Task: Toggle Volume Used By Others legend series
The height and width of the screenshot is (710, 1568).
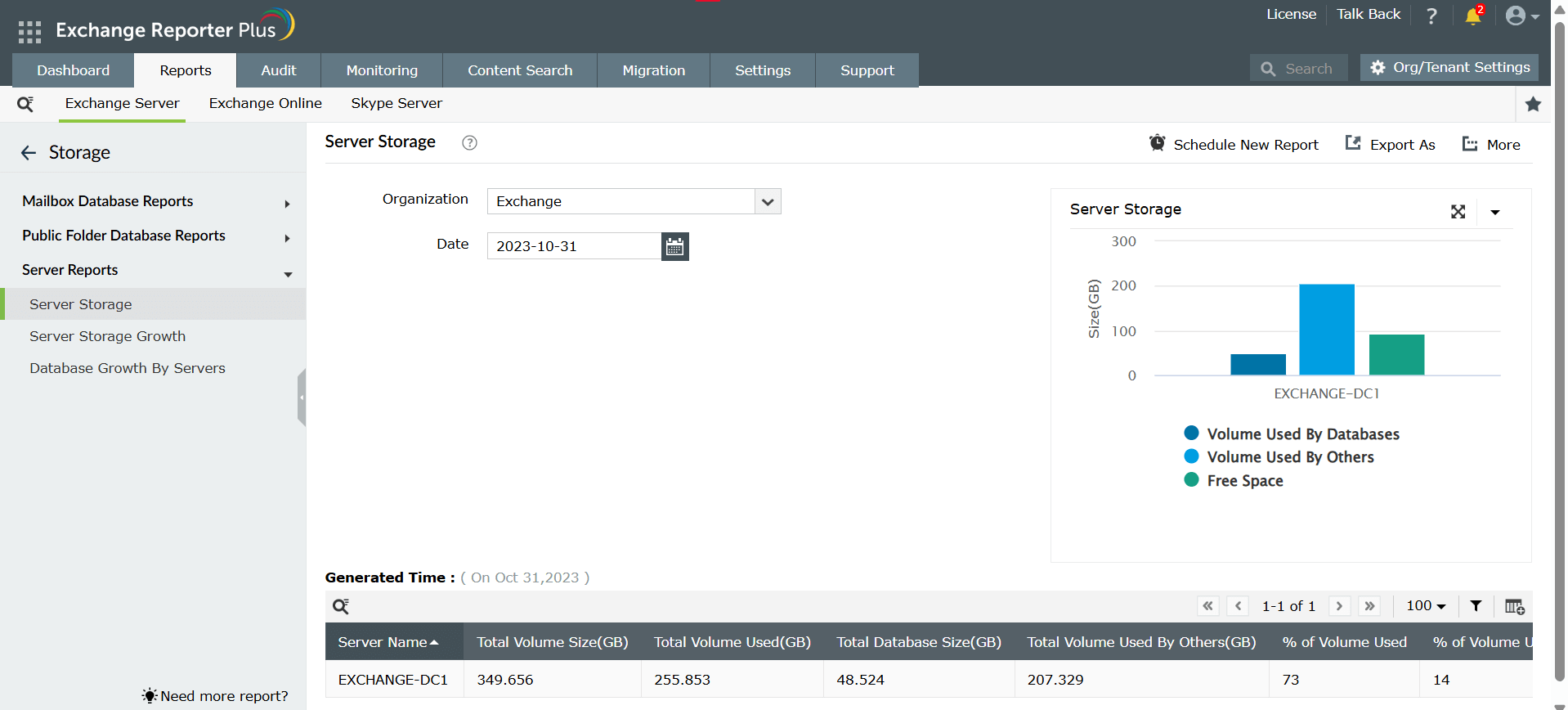Action: click(x=1279, y=456)
